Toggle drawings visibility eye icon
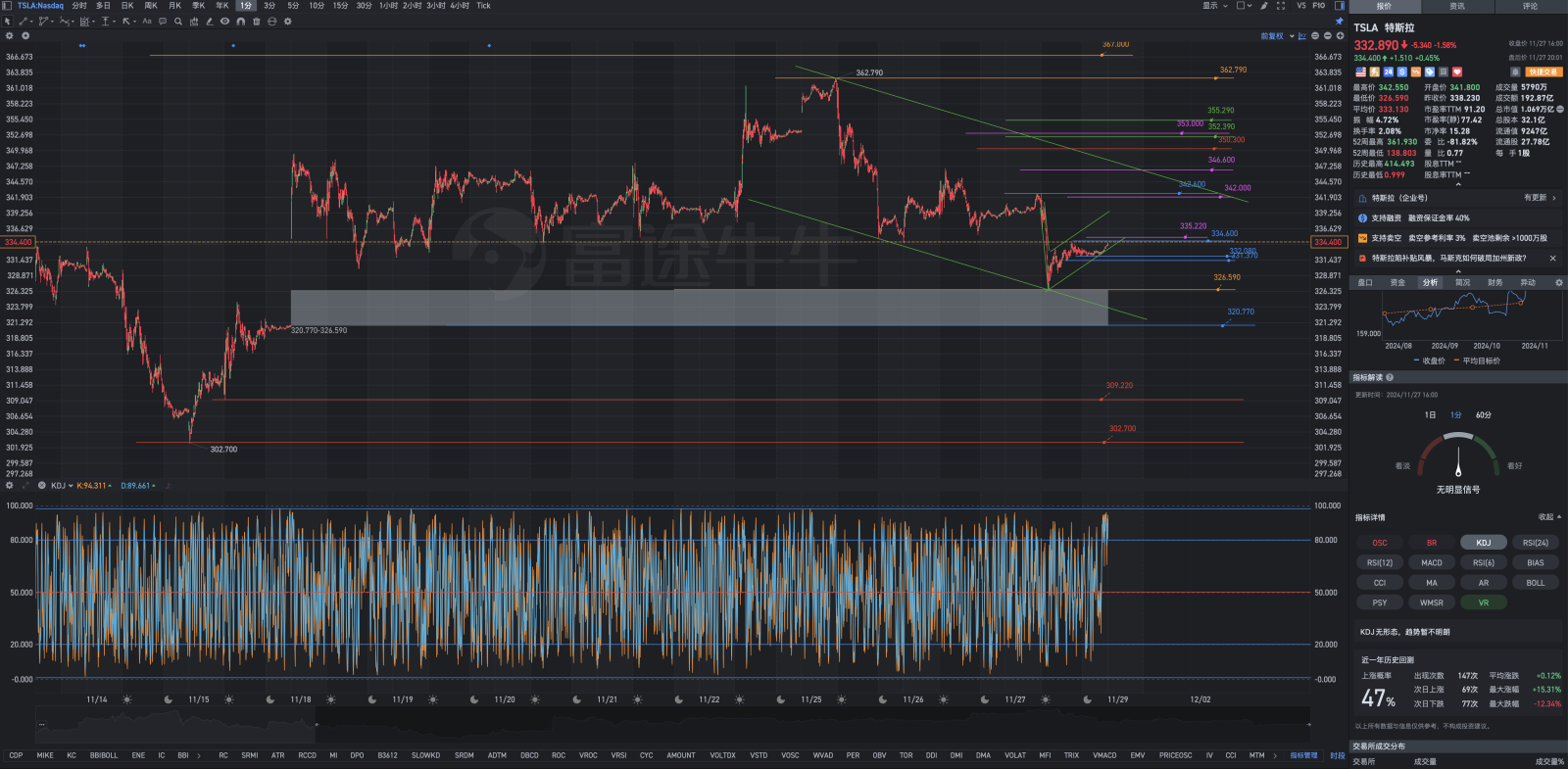Image resolution: width=1568 pixels, height=769 pixels. coord(224,21)
